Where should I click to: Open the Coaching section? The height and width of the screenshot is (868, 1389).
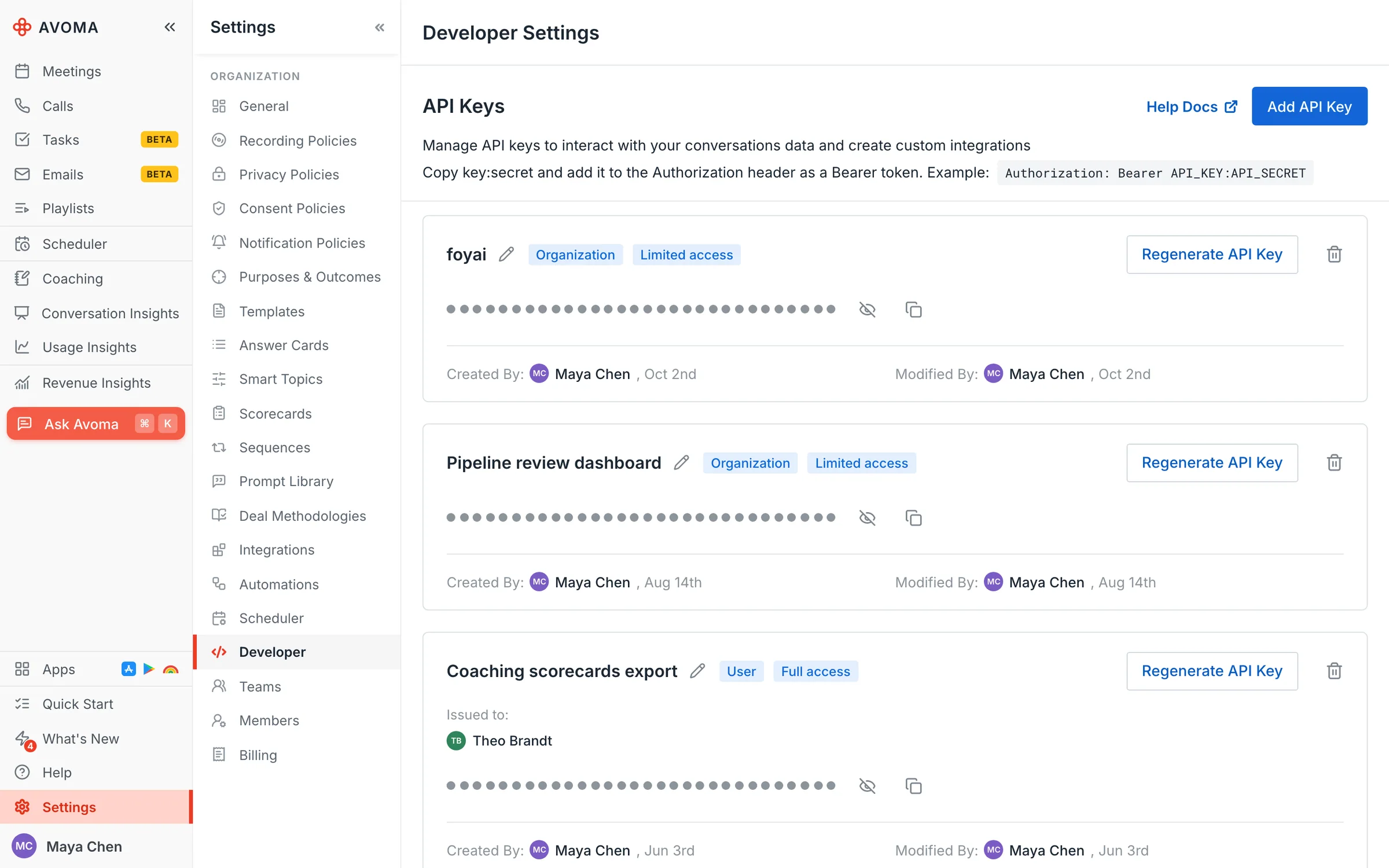point(96,278)
